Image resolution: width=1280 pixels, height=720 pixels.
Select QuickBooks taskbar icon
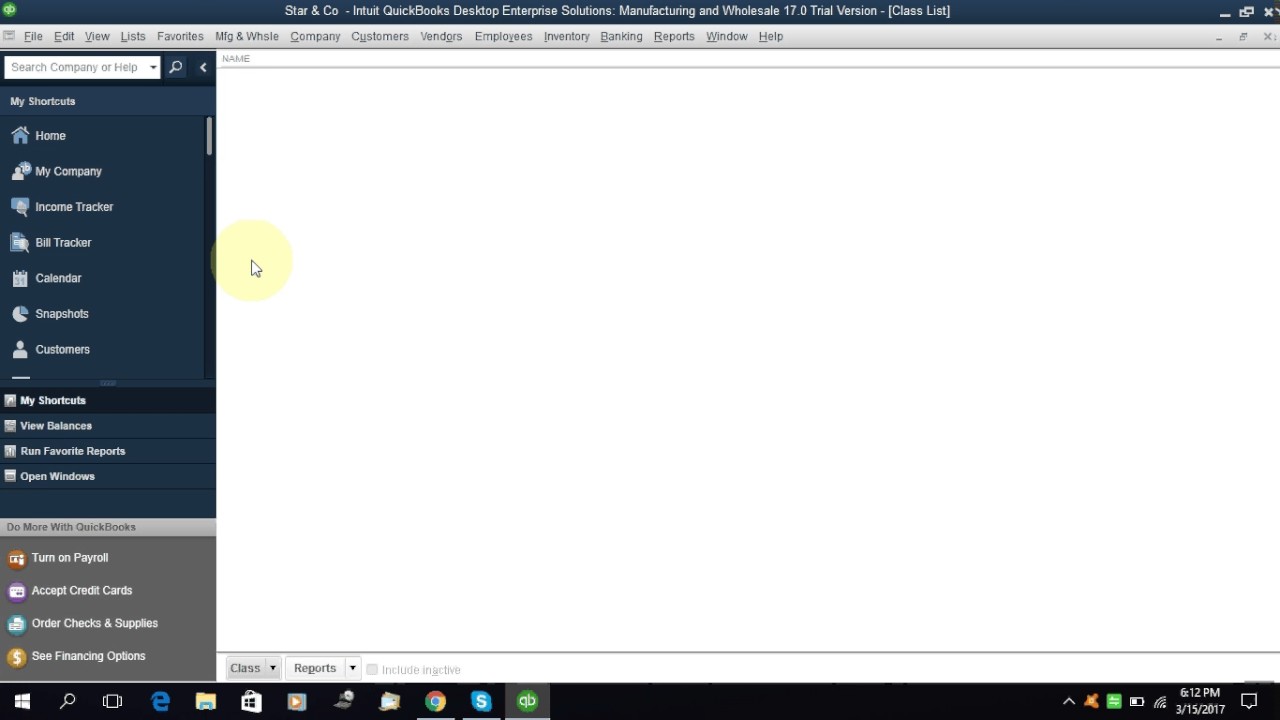[x=527, y=702]
